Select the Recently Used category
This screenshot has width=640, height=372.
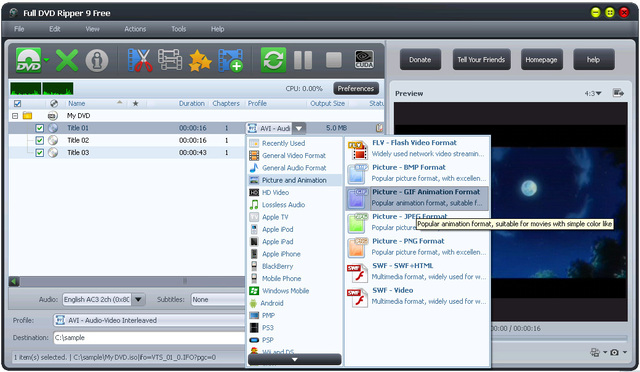295,143
